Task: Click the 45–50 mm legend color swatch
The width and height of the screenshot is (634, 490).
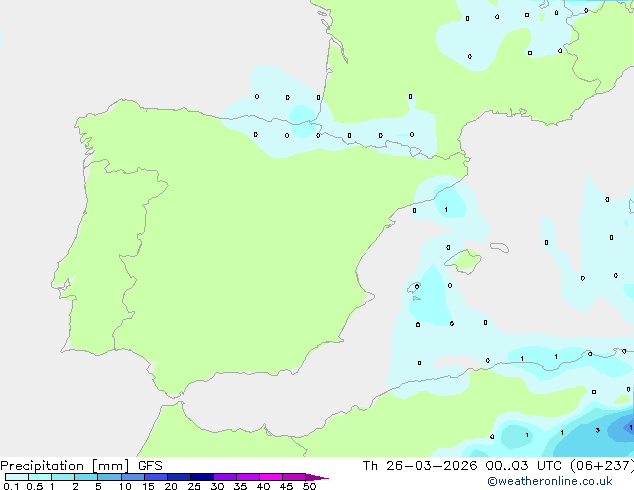Action: pyautogui.click(x=294, y=477)
